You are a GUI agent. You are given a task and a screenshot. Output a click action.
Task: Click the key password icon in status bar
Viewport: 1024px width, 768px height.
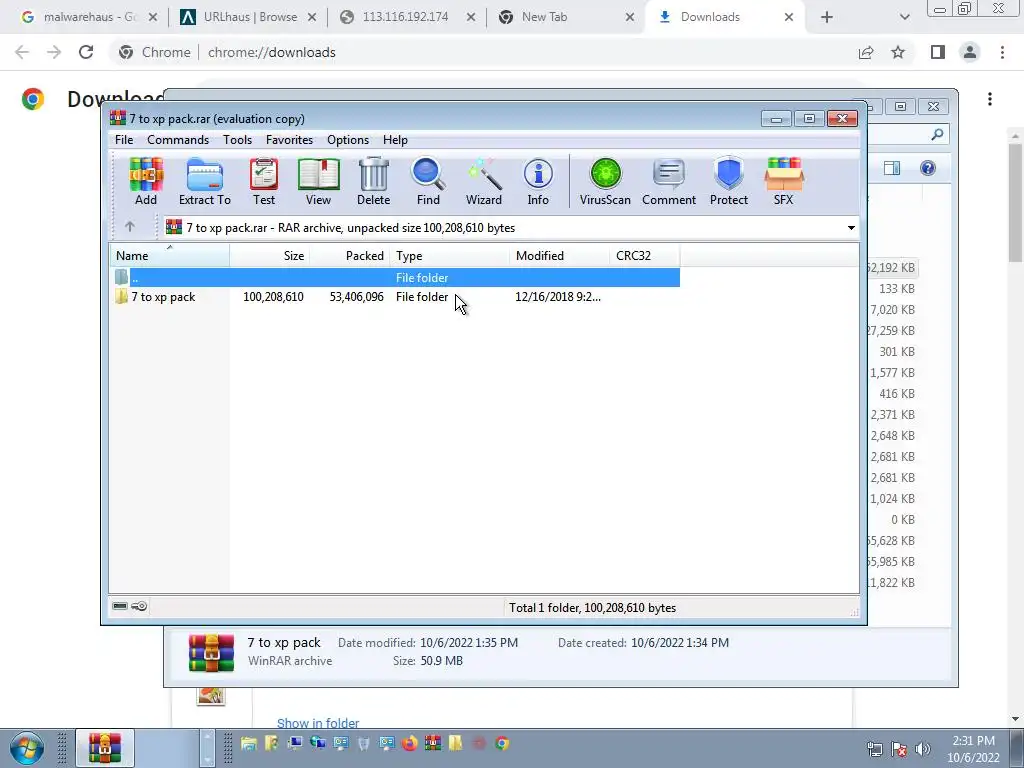pos(139,606)
